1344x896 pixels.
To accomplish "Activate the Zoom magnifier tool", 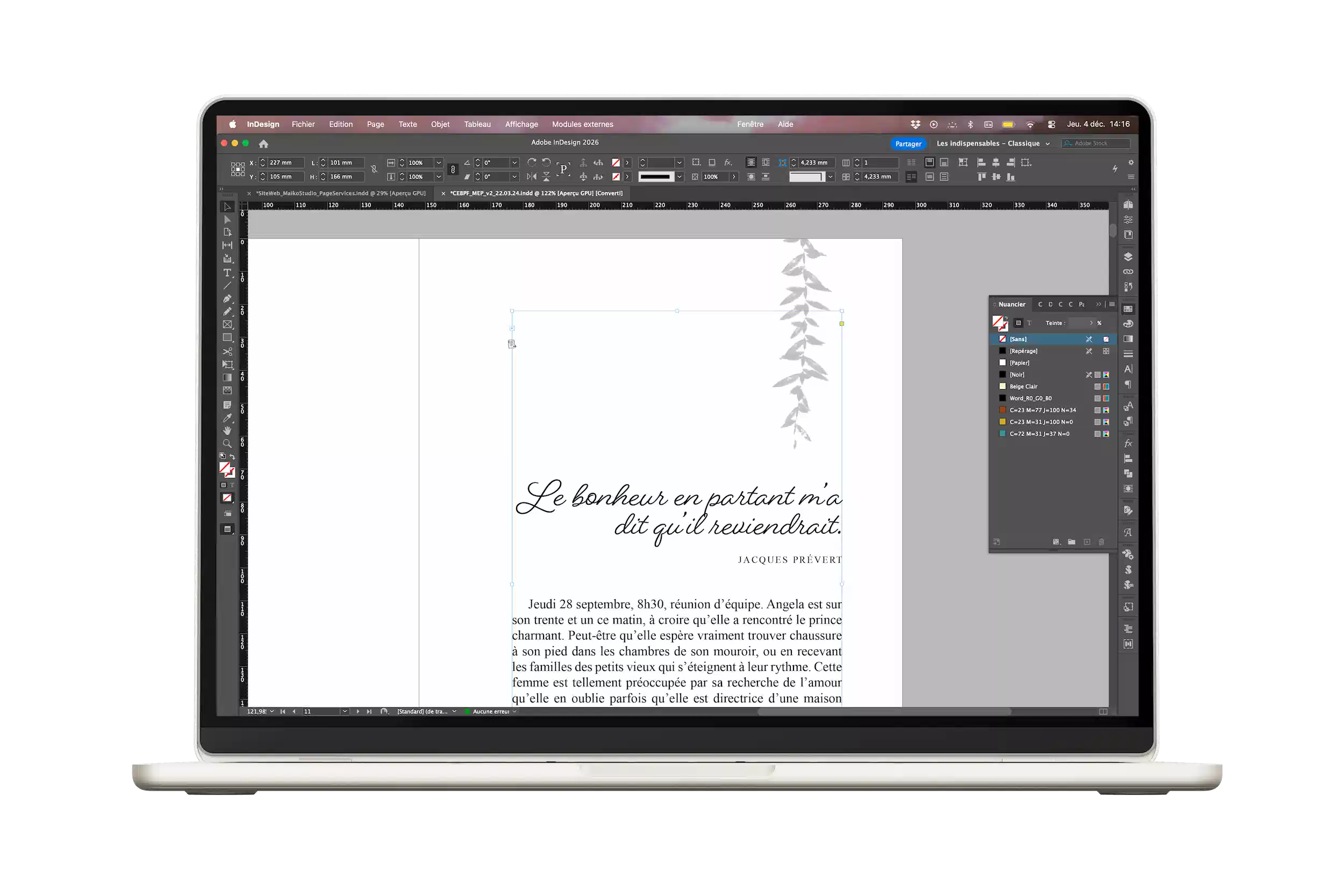I will tap(227, 443).
